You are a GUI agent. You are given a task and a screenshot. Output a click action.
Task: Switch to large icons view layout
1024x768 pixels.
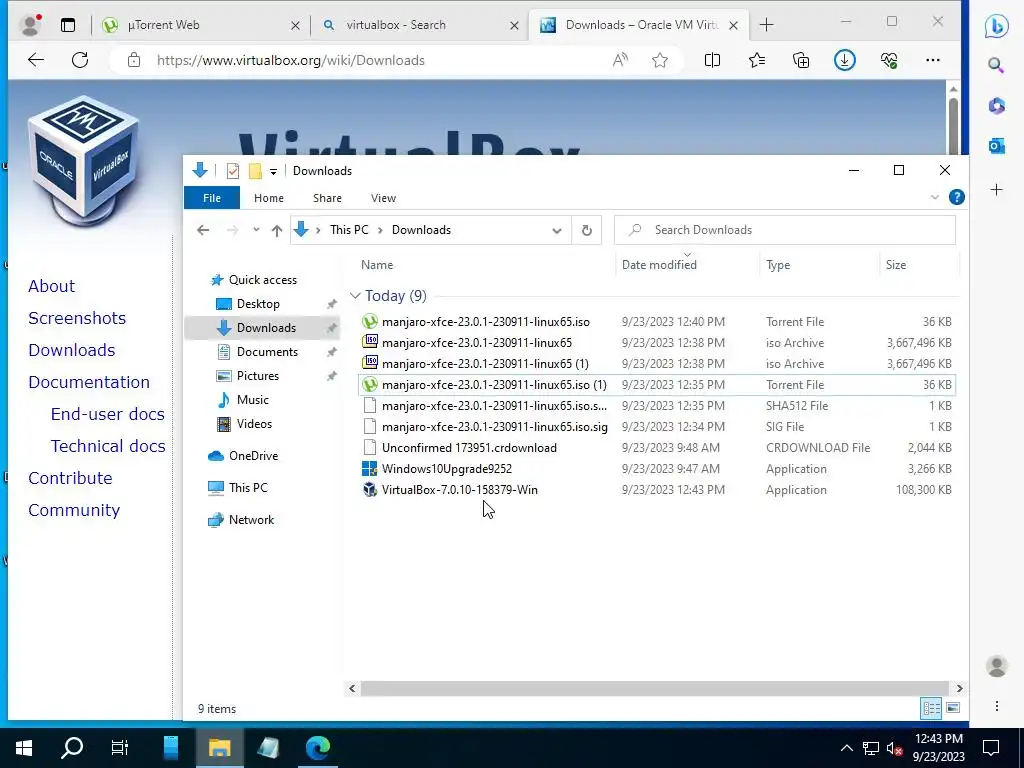pos(953,708)
